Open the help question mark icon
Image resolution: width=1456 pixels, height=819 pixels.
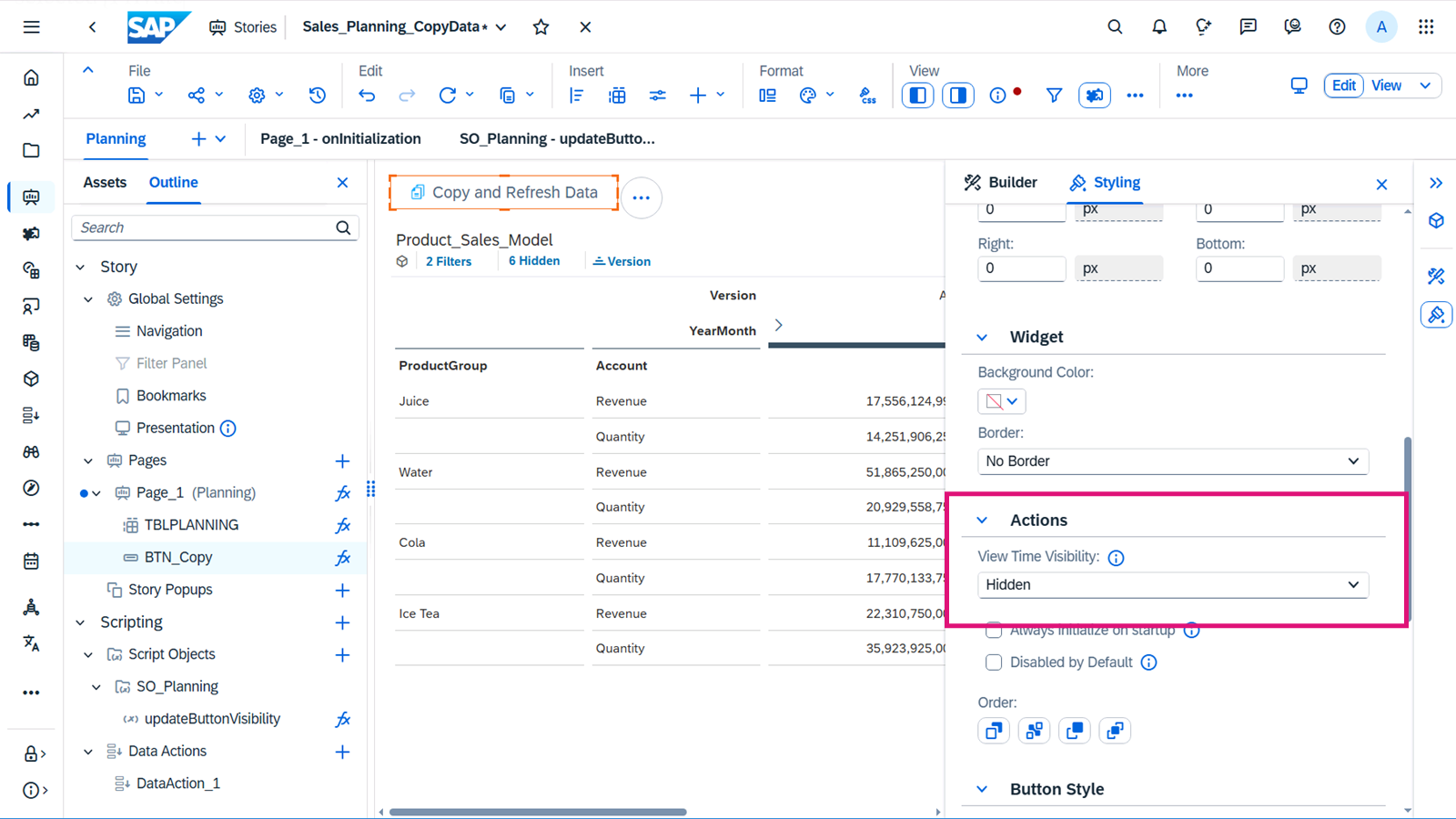(x=1337, y=27)
